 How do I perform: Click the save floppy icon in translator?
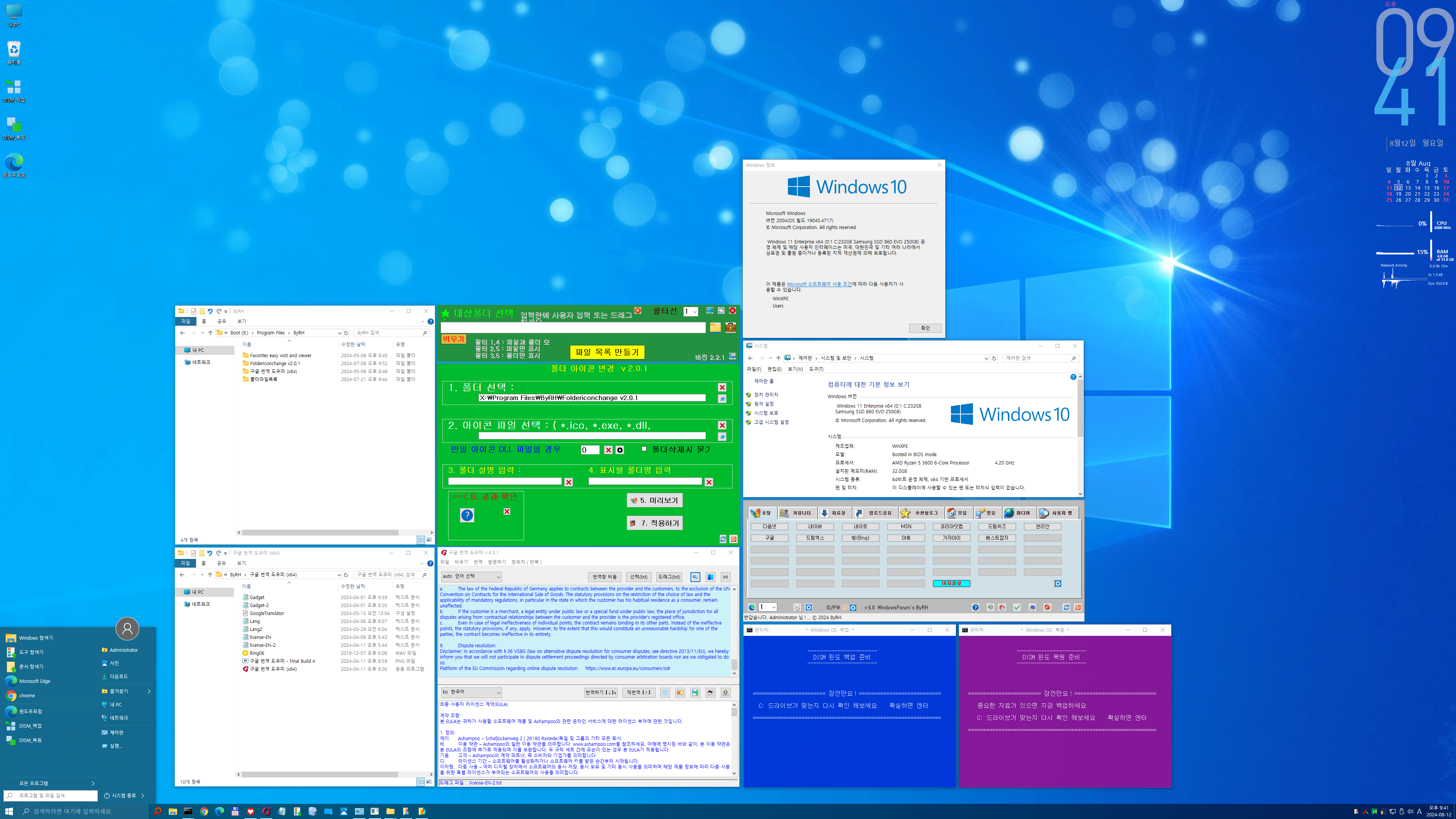(695, 692)
